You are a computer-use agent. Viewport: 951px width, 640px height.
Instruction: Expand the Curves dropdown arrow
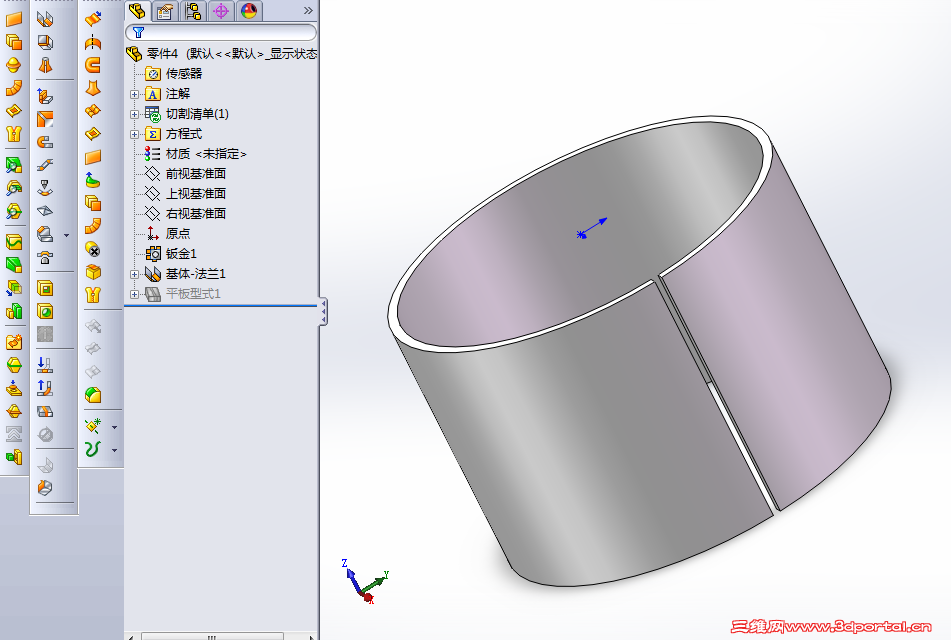point(115,451)
